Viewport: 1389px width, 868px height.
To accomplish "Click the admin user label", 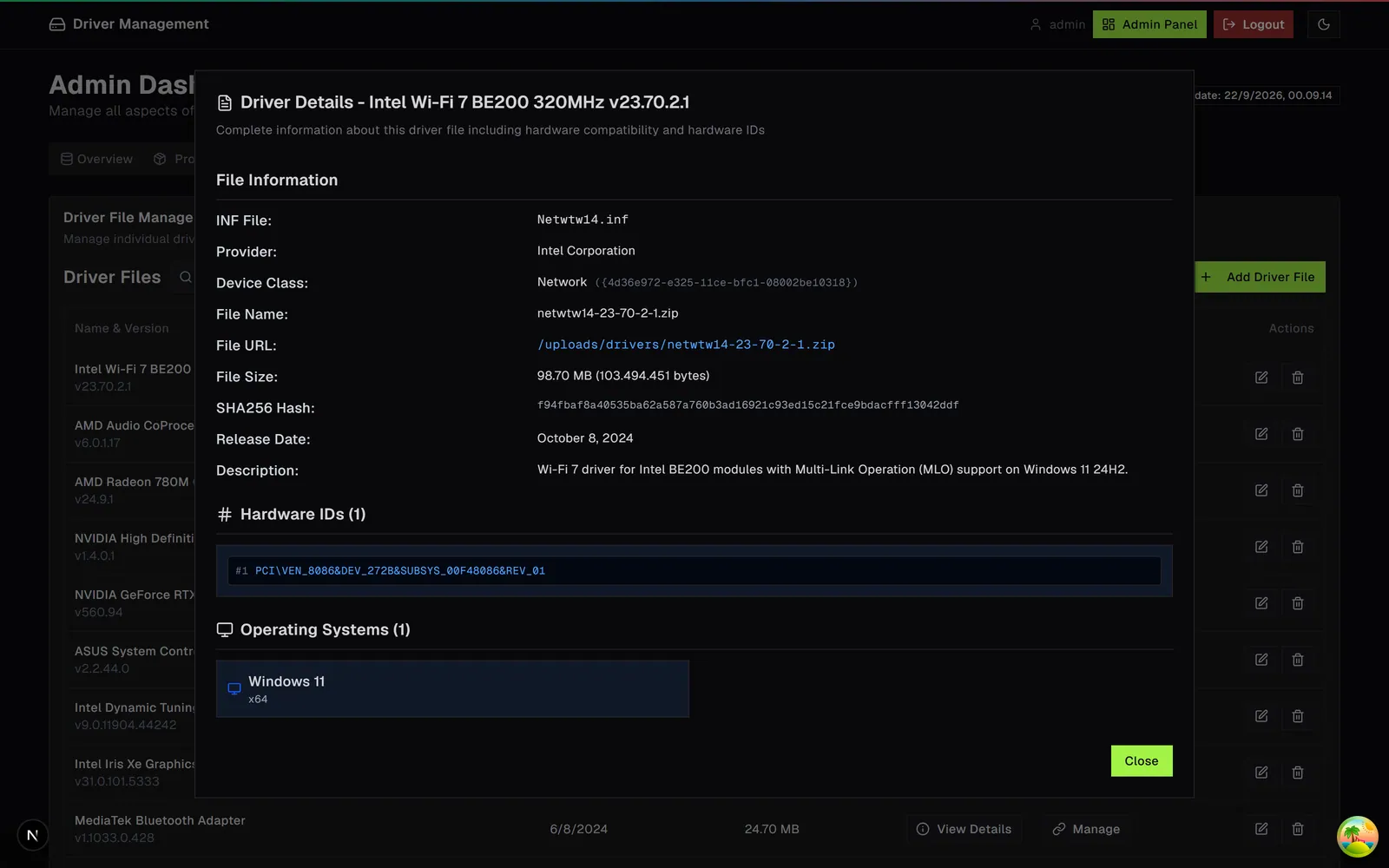I will click(x=1057, y=24).
